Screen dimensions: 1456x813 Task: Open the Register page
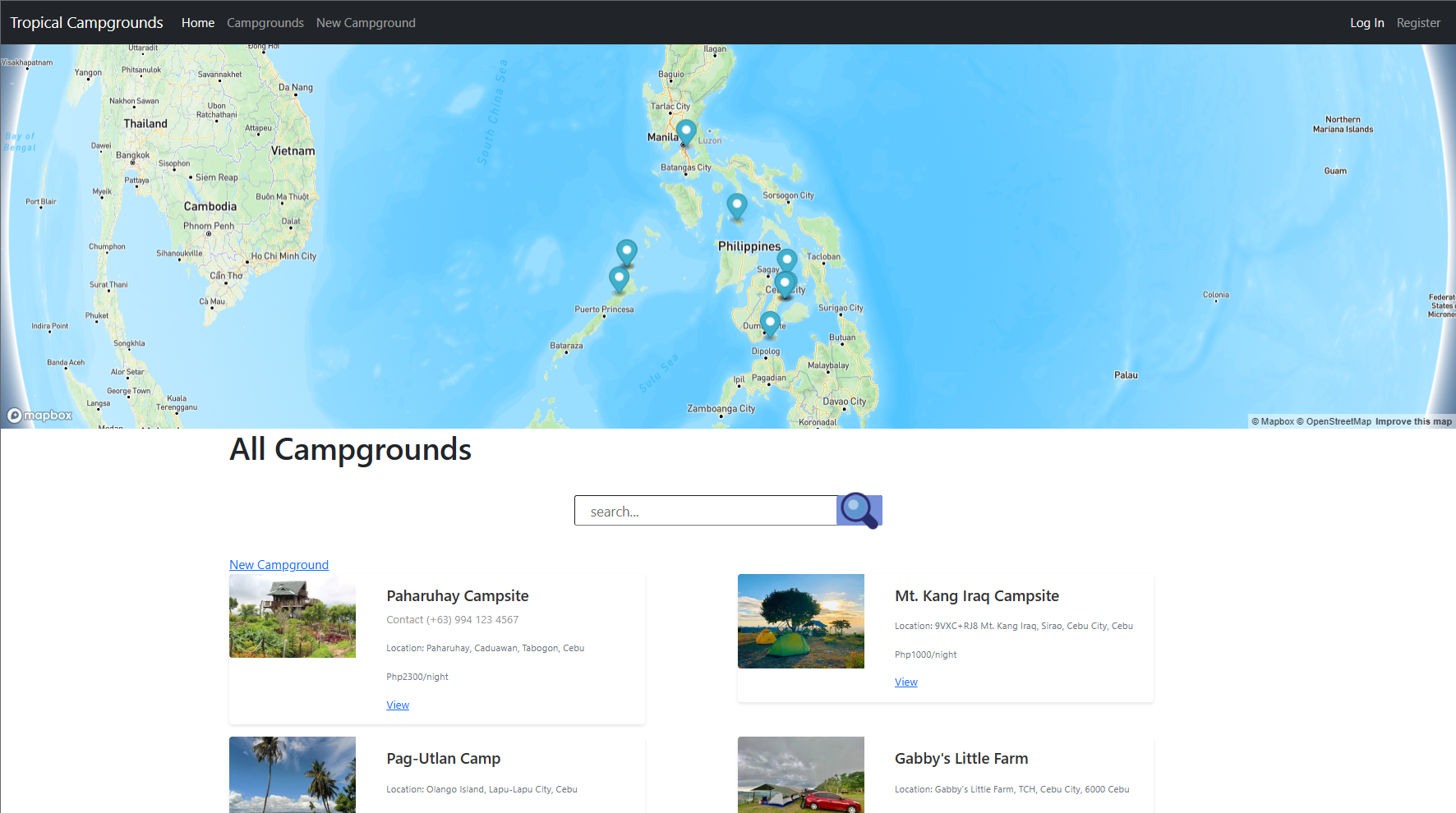pos(1418,23)
